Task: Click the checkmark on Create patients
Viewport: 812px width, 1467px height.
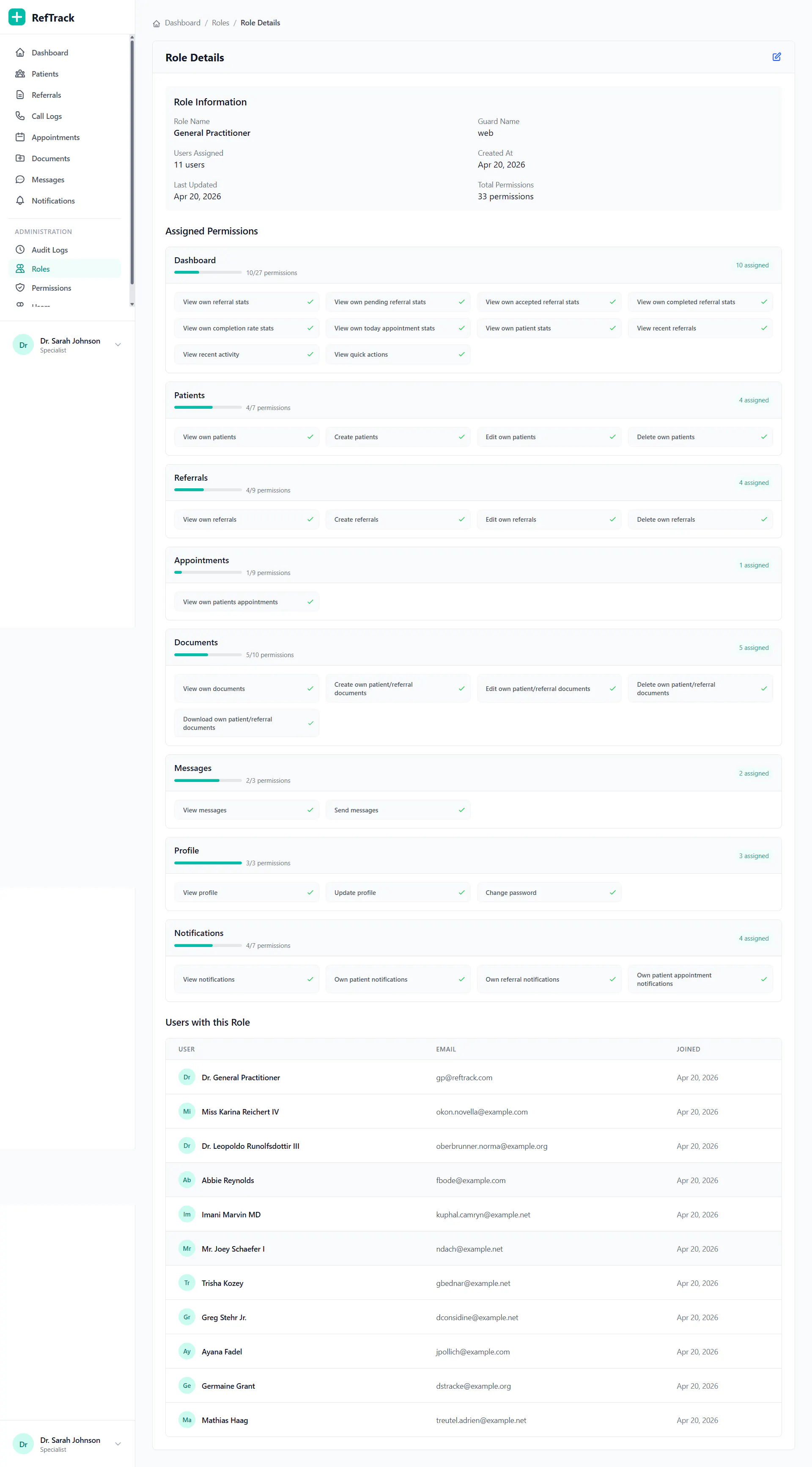Action: (x=461, y=437)
